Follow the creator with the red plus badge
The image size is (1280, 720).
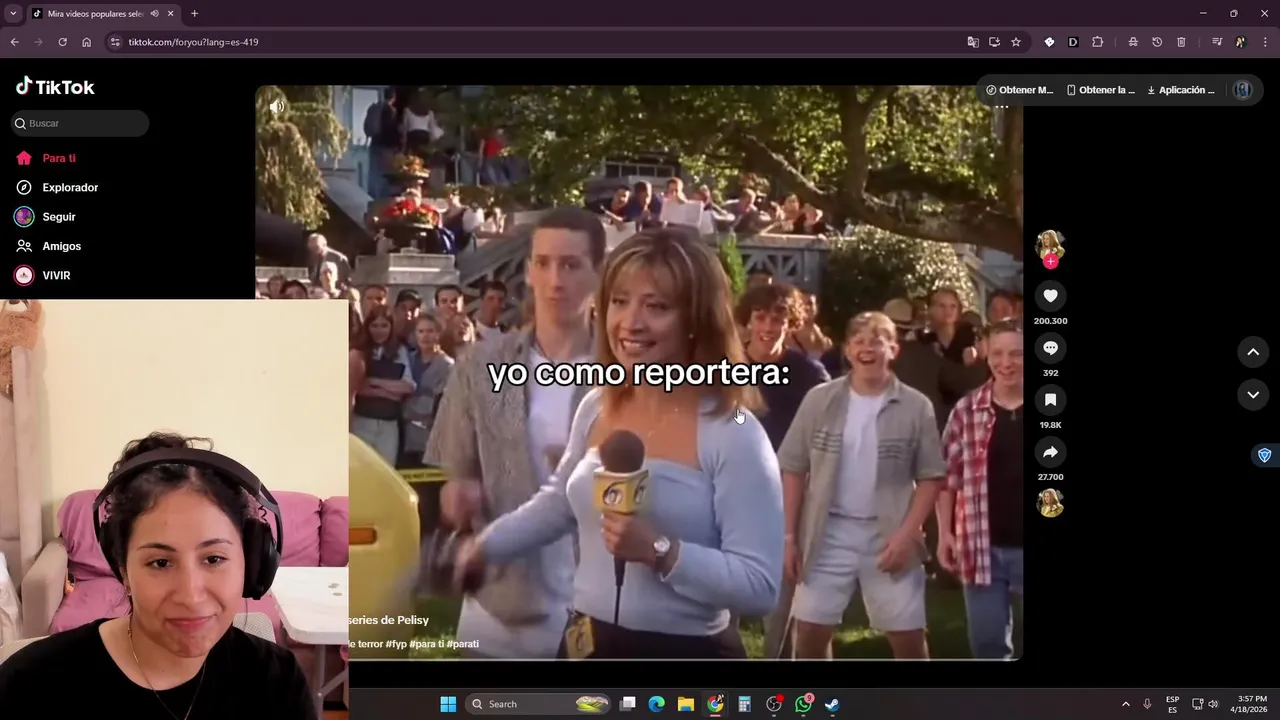pyautogui.click(x=1050, y=262)
